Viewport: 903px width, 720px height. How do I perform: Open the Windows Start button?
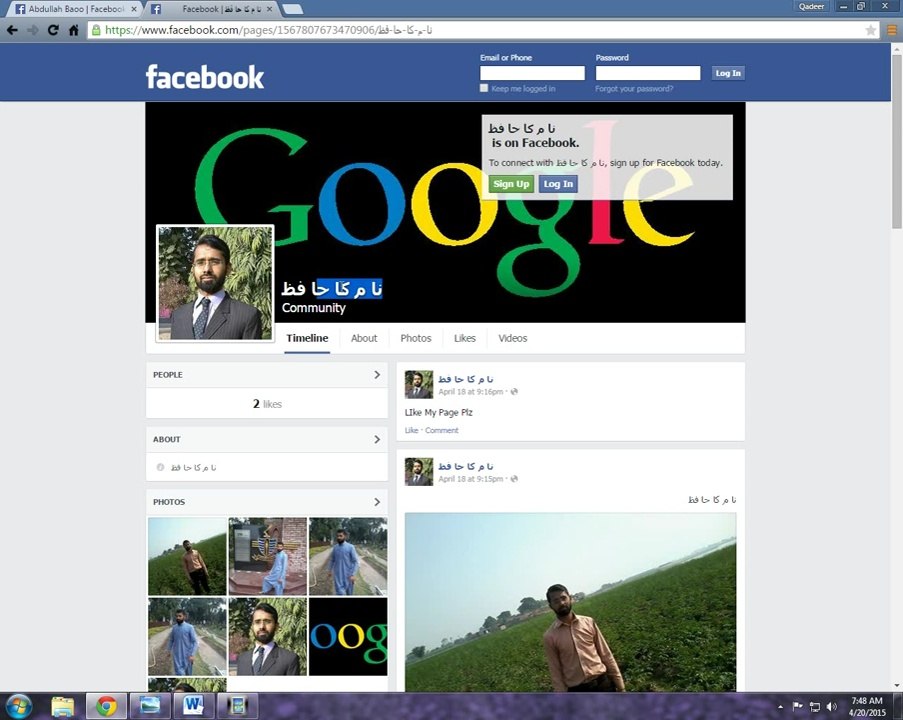click(x=18, y=706)
